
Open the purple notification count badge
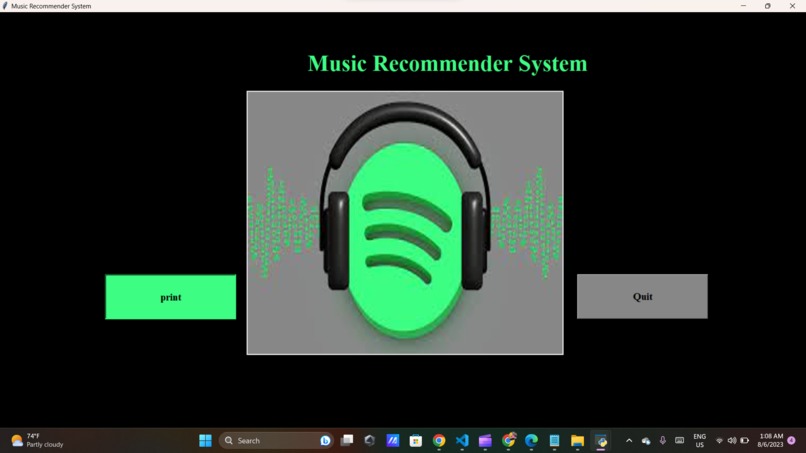coord(792,441)
